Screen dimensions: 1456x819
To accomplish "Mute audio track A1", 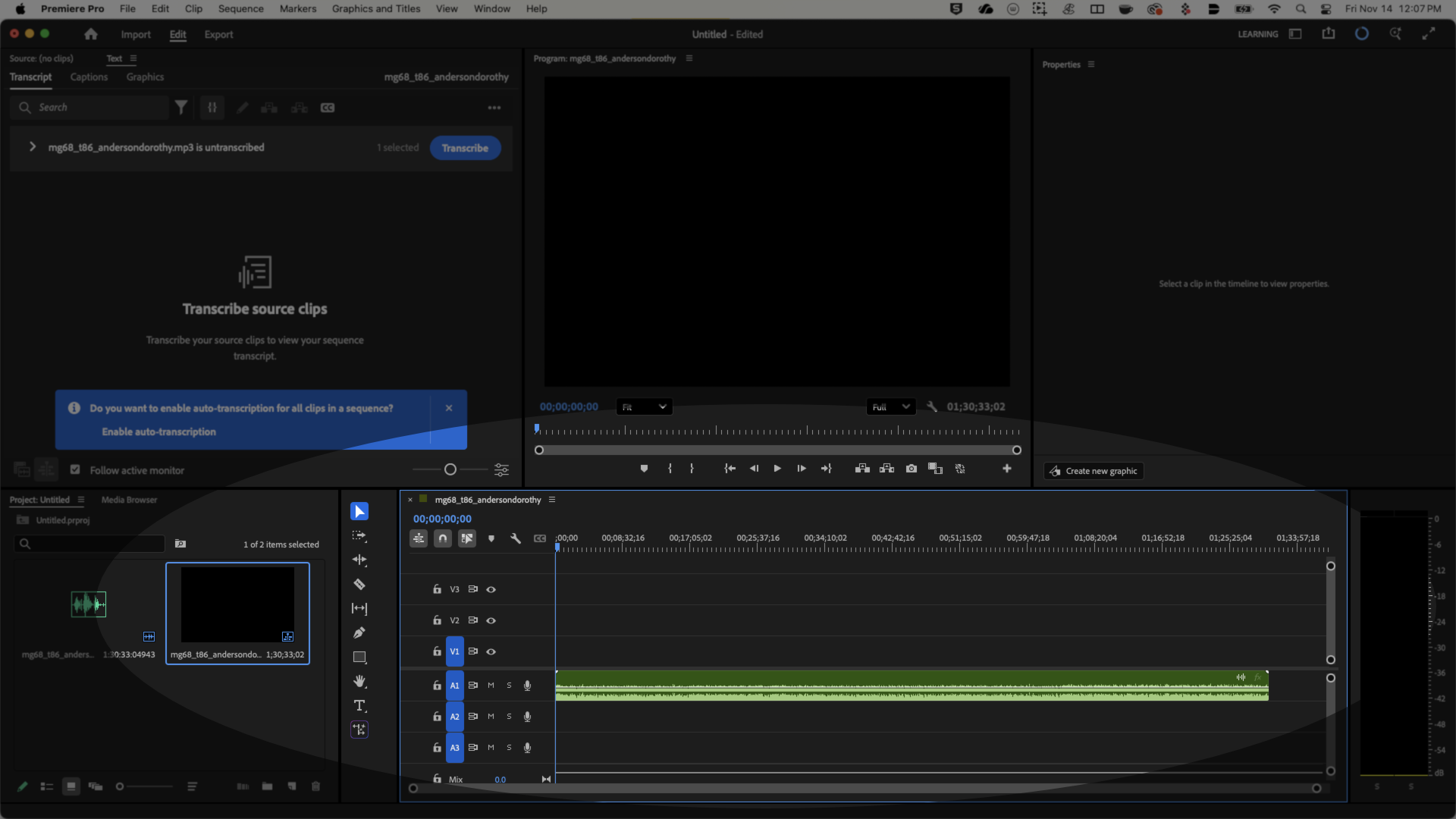I will (x=491, y=686).
